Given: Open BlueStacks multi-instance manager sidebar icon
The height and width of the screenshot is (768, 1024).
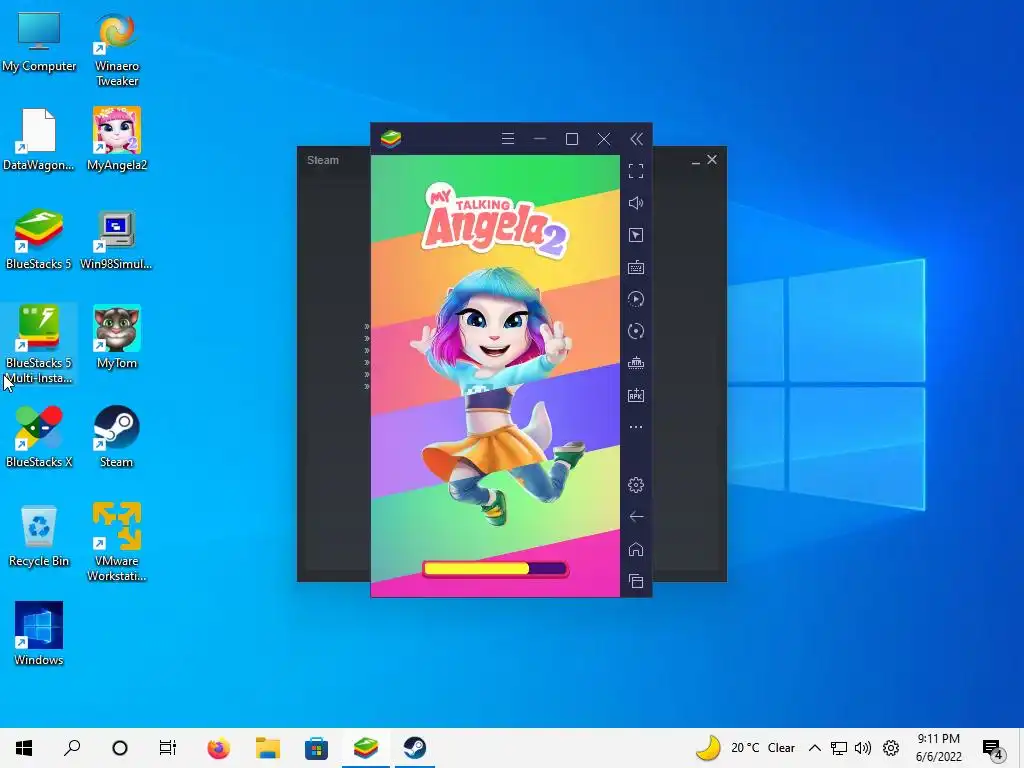Looking at the screenshot, I should (636, 363).
